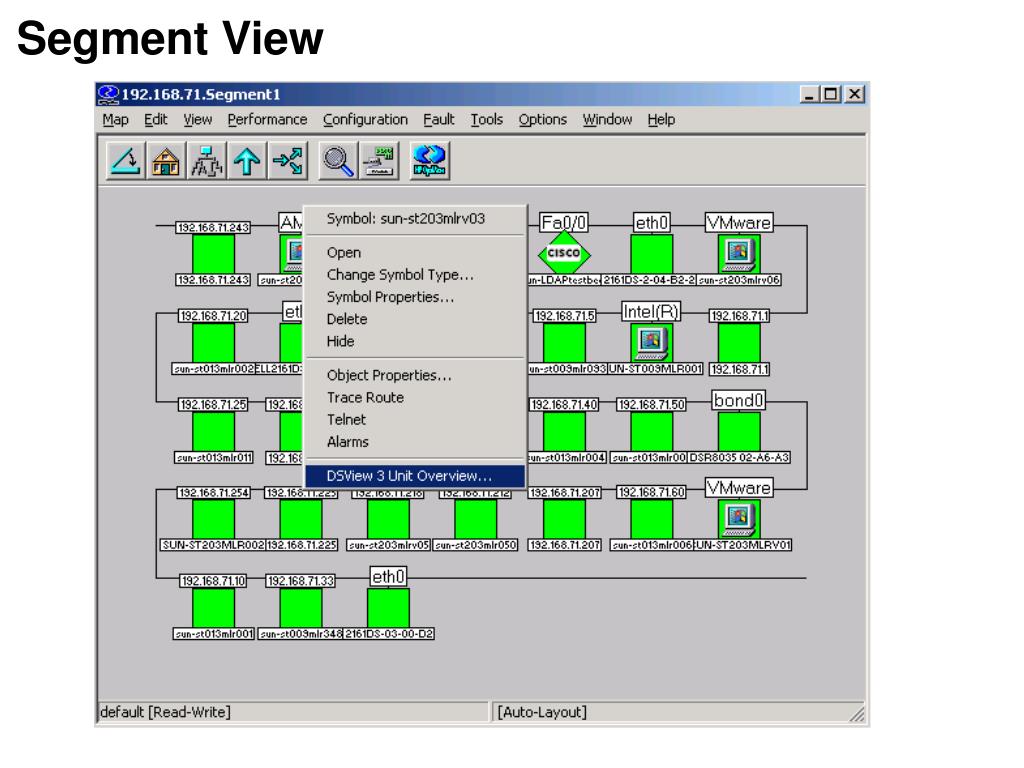Image resolution: width=1024 pixels, height=768 pixels.
Task: Choose Change Symbol Type… in context menu
Action: 415,275
